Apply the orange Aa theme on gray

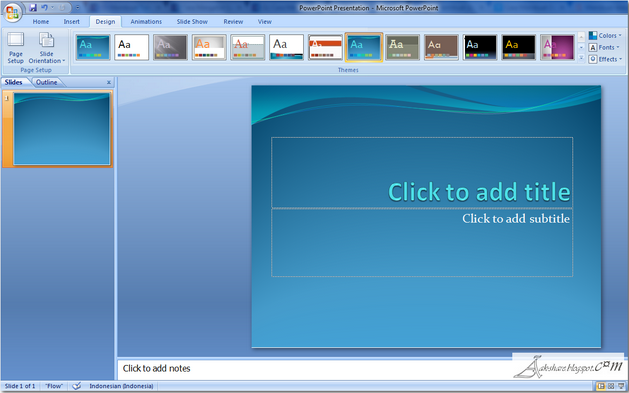coord(209,47)
